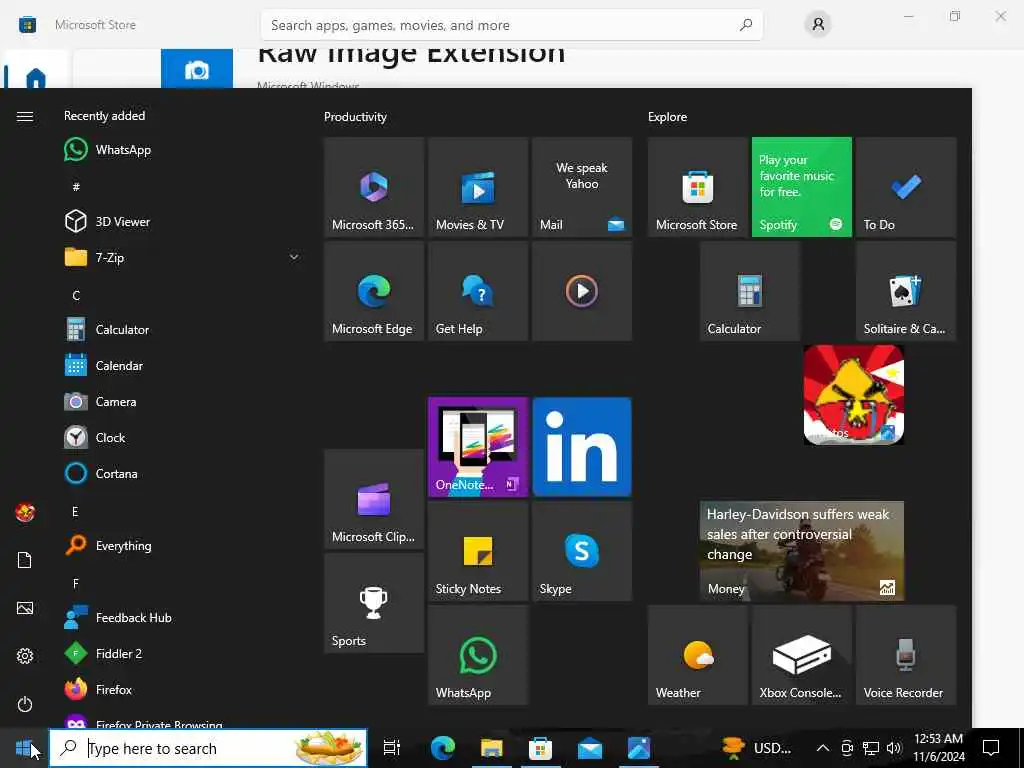Open Microsoft Clipchamp tile

374,499
